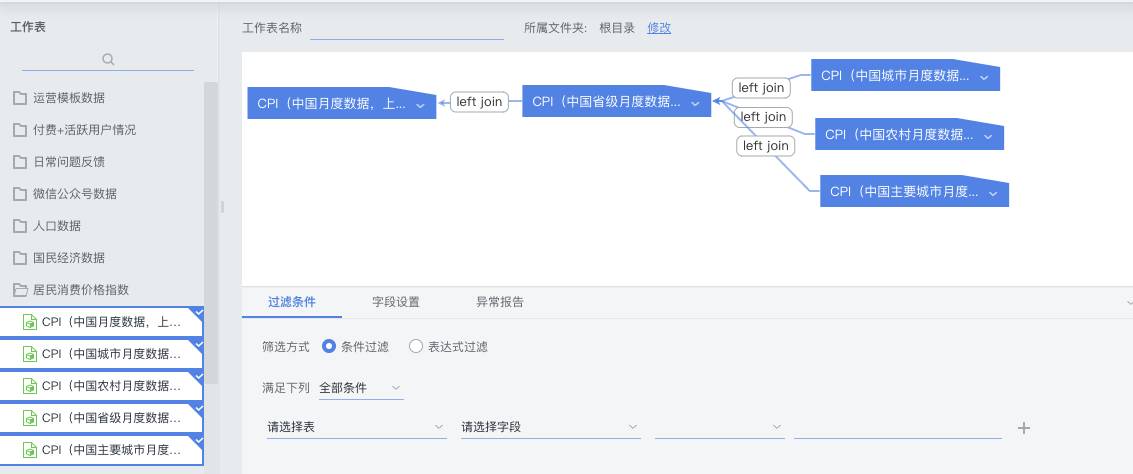Click the left join label to 城市月度数据 node

[x=761, y=88]
